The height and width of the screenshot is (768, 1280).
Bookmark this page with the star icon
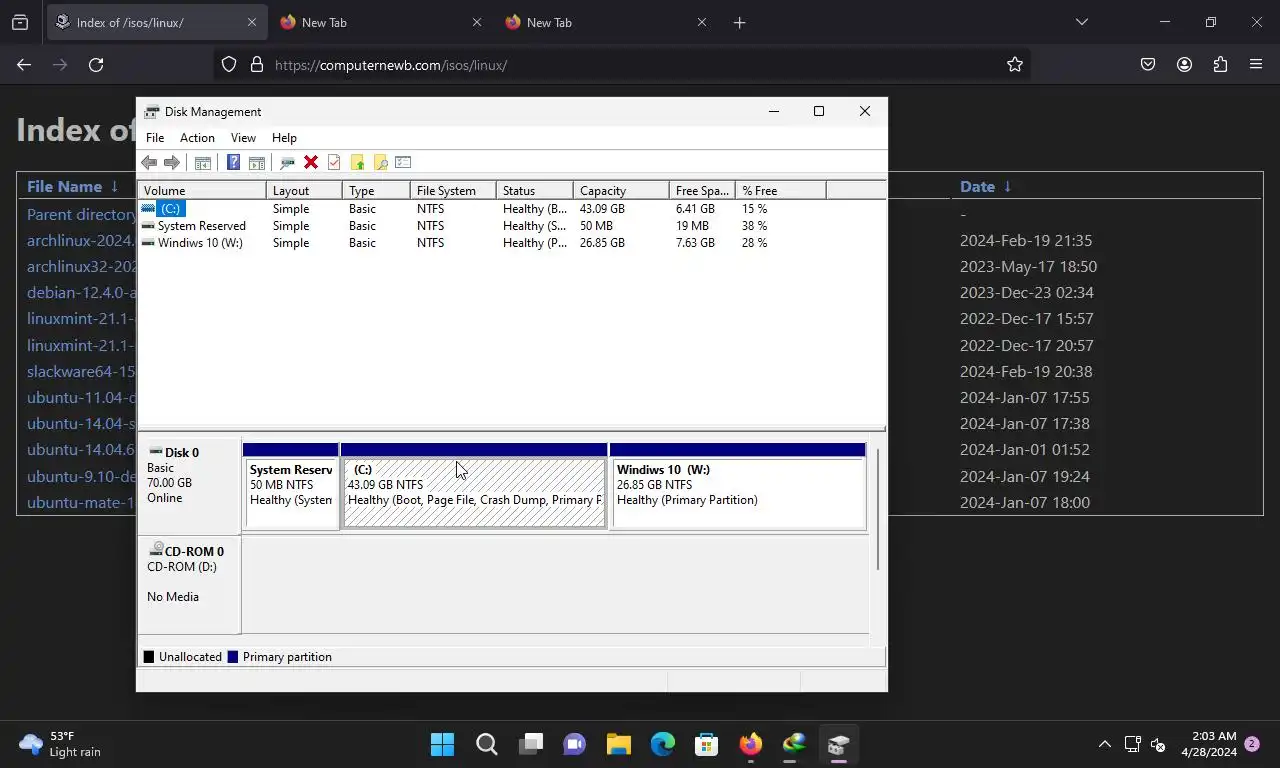(x=1015, y=65)
